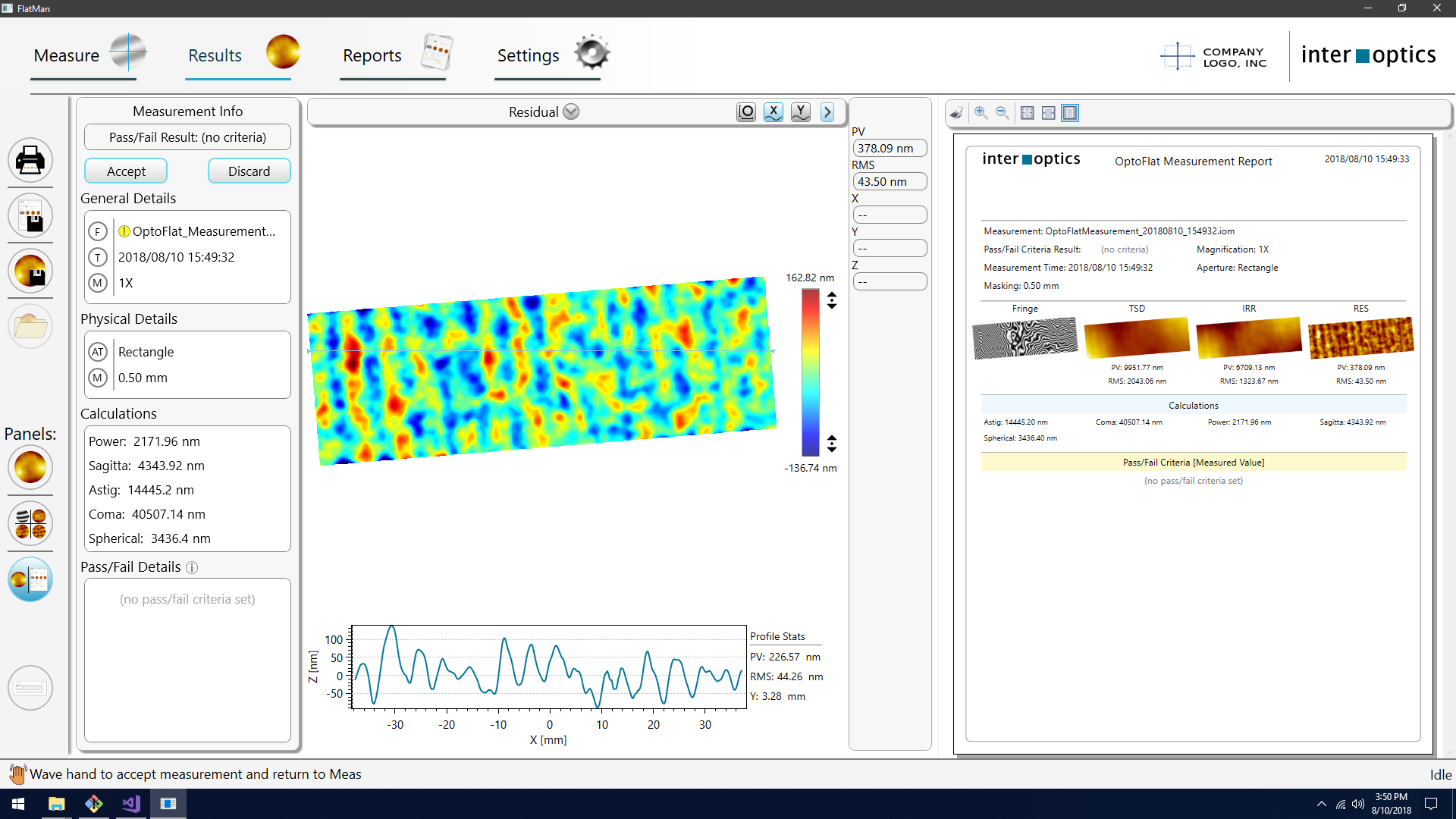Click zoom in on report viewer
The image size is (1456, 819).
tap(981, 113)
